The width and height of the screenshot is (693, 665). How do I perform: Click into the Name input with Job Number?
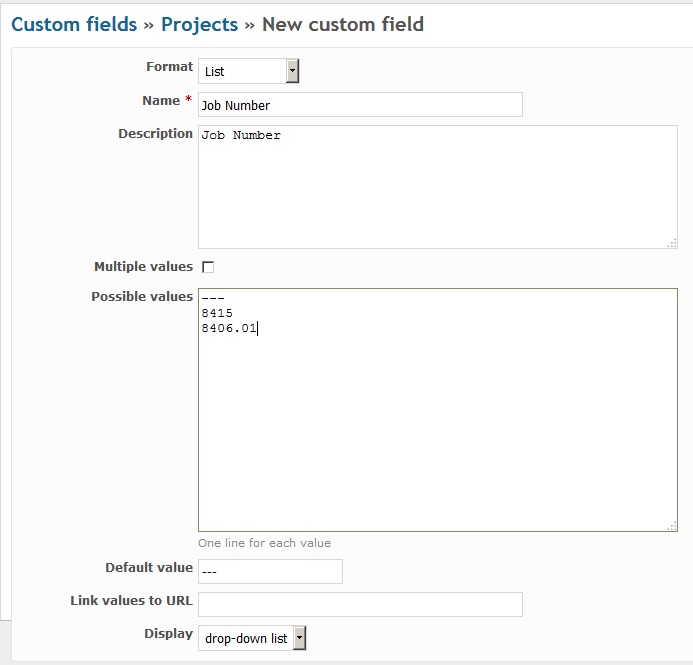(x=360, y=105)
